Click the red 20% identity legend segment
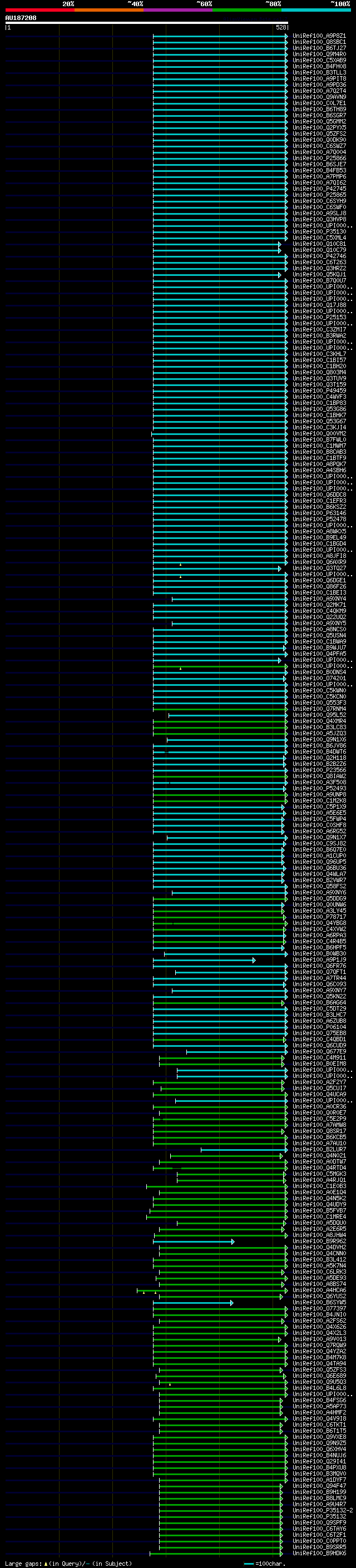The height and width of the screenshot is (1568, 356). pos(39,10)
